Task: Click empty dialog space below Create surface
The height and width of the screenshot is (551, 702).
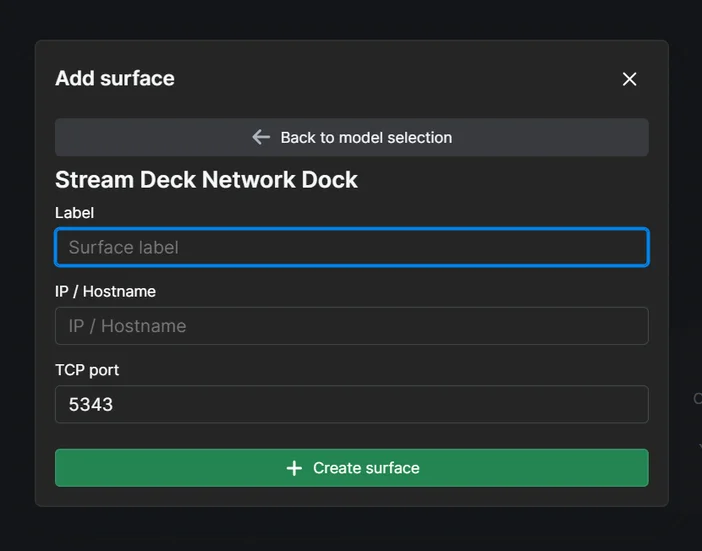Action: 351,496
